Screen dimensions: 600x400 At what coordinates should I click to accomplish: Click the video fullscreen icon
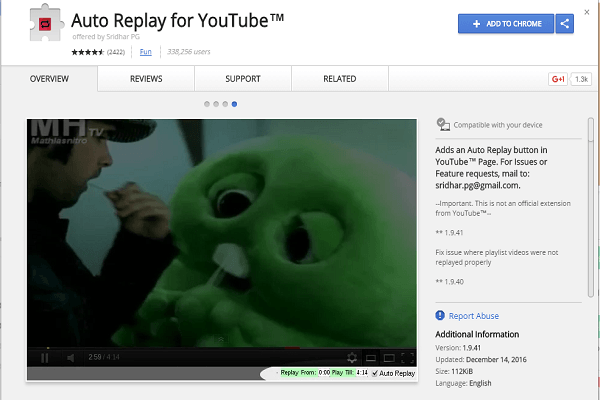click(x=408, y=358)
